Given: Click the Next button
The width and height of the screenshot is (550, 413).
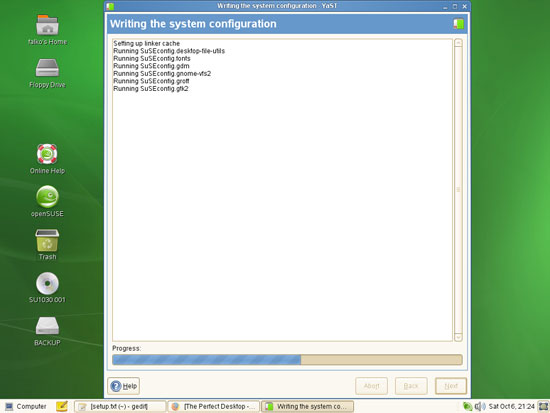Looking at the screenshot, I should pos(451,386).
